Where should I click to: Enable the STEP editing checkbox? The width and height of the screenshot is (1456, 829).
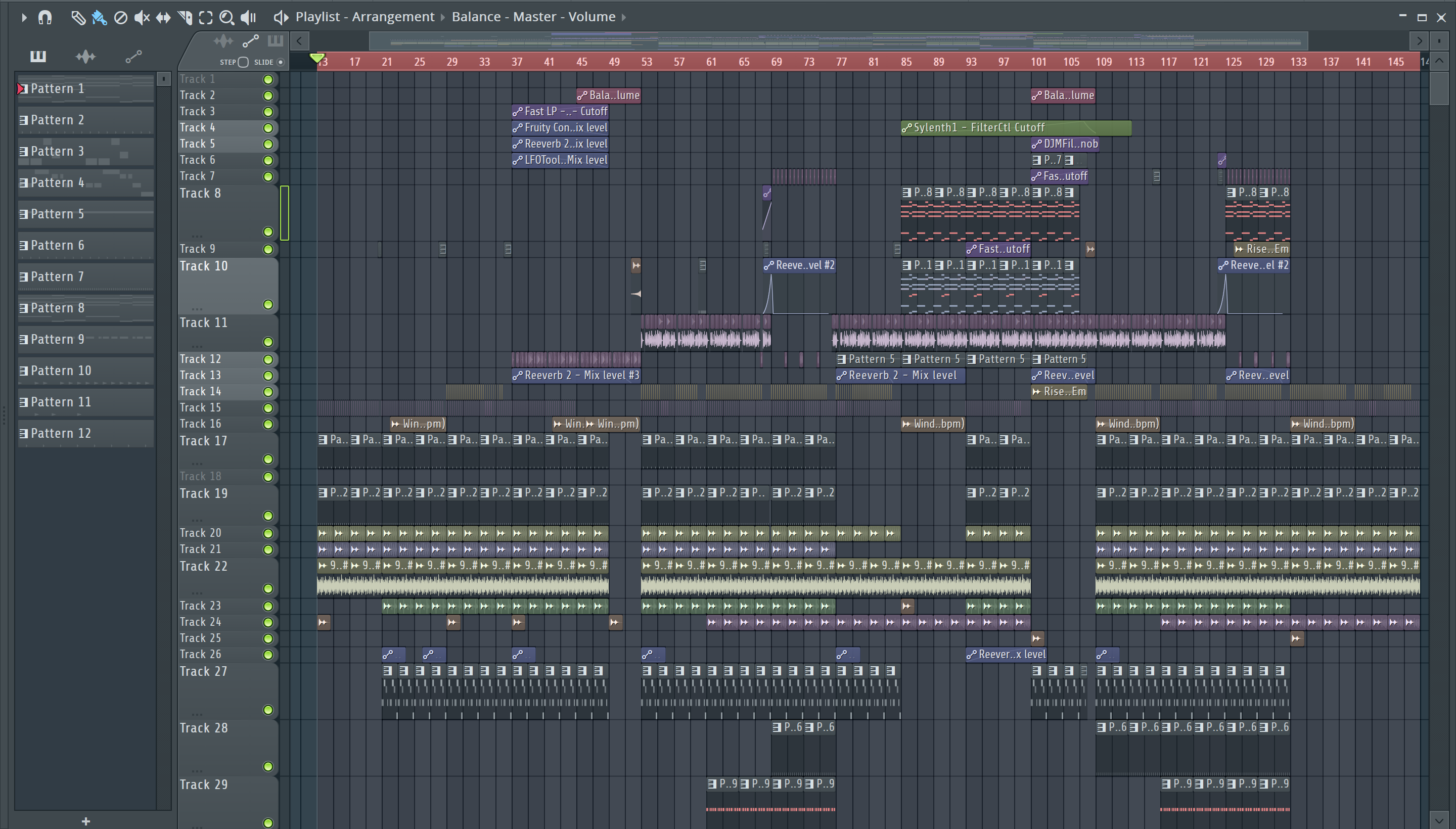point(243,62)
